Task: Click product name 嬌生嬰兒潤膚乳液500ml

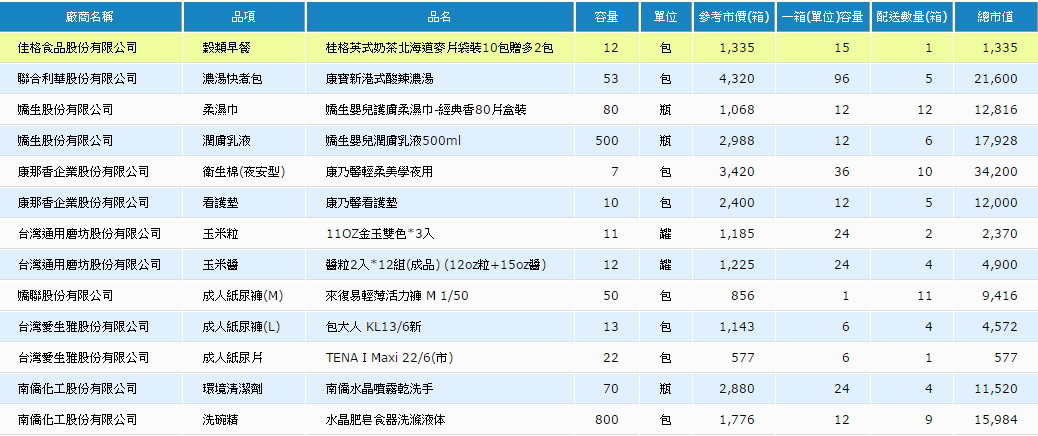Action: tap(393, 141)
